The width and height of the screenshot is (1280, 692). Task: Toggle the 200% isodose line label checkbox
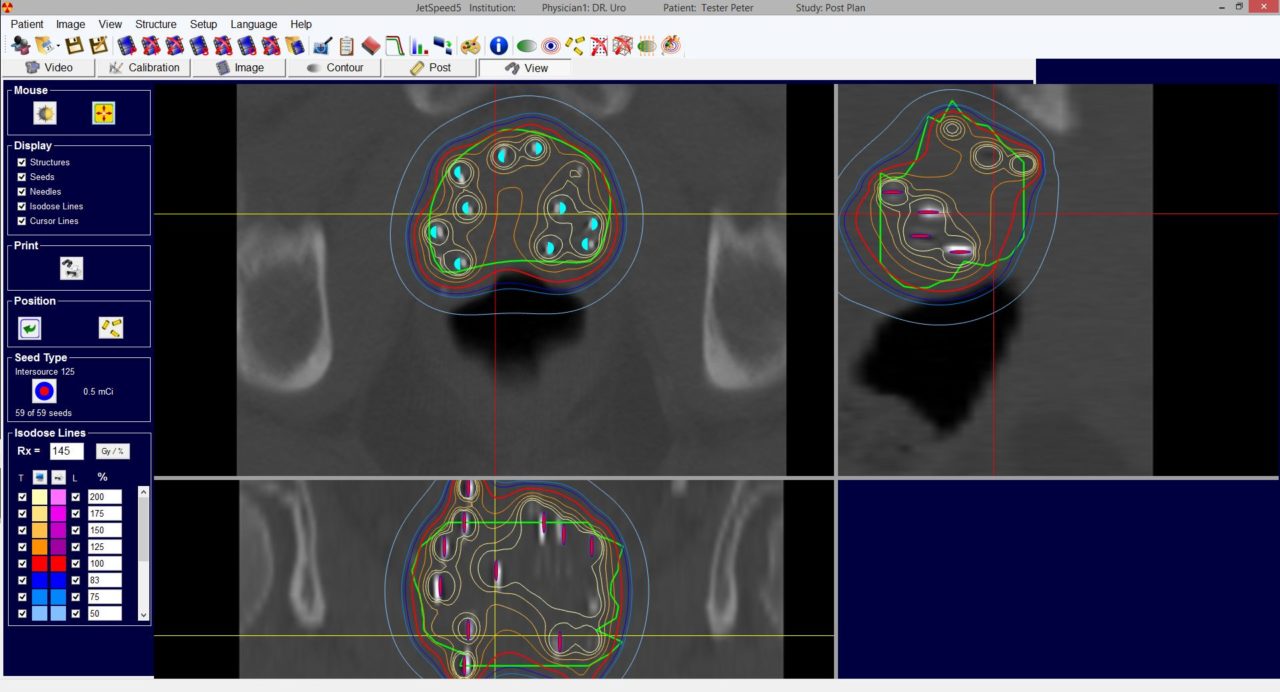coord(76,497)
